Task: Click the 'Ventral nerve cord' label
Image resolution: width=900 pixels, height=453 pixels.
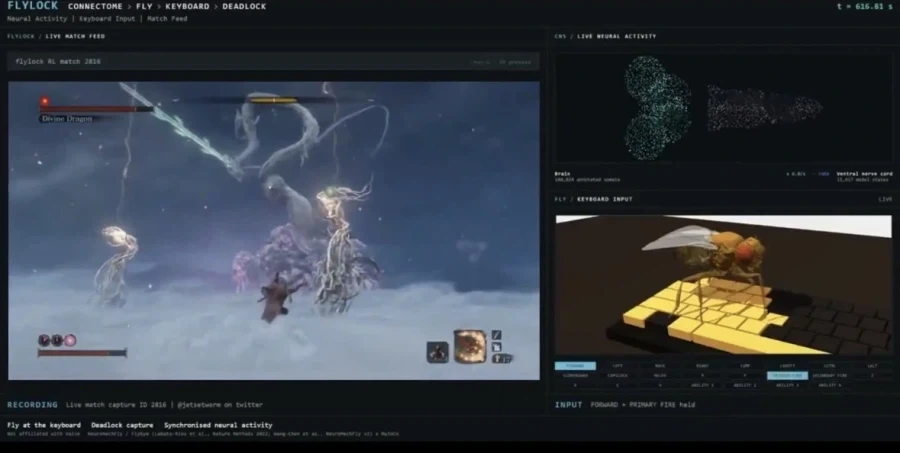Action: coord(864,173)
